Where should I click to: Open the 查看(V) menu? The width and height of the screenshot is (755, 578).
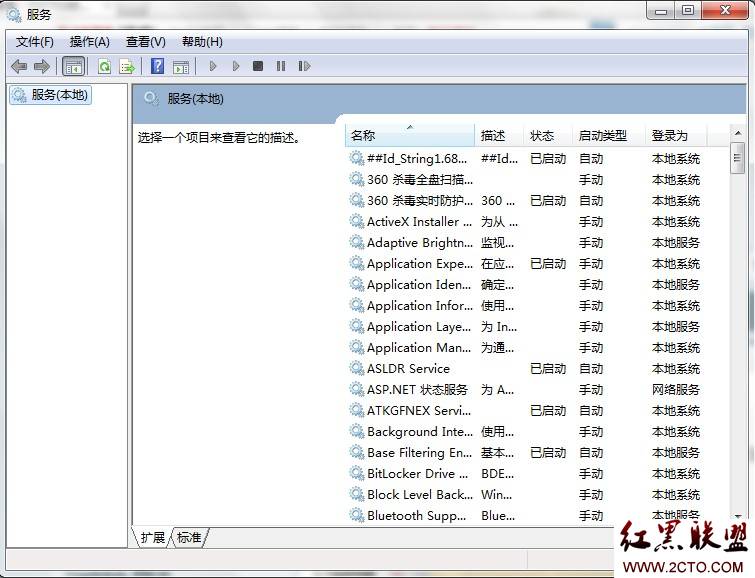coord(145,42)
